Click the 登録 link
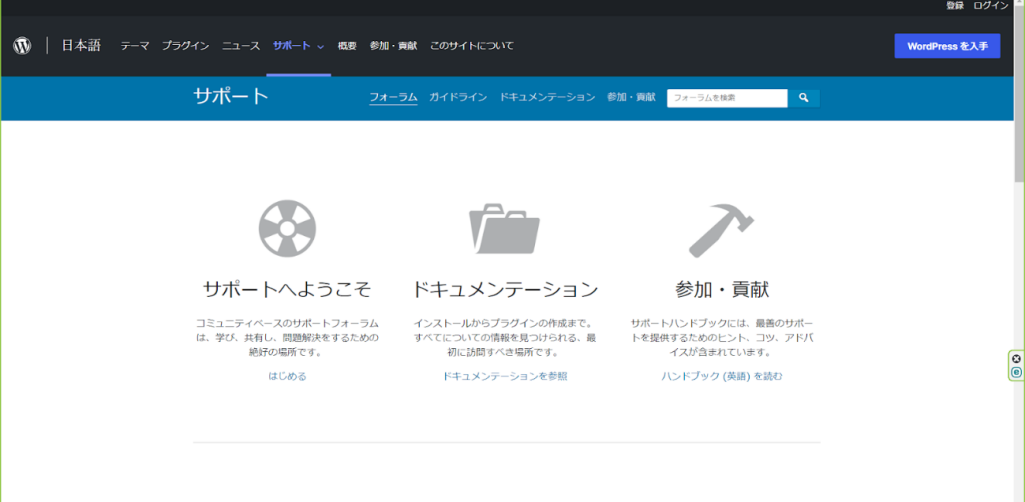This screenshot has width=1025, height=502. click(955, 5)
